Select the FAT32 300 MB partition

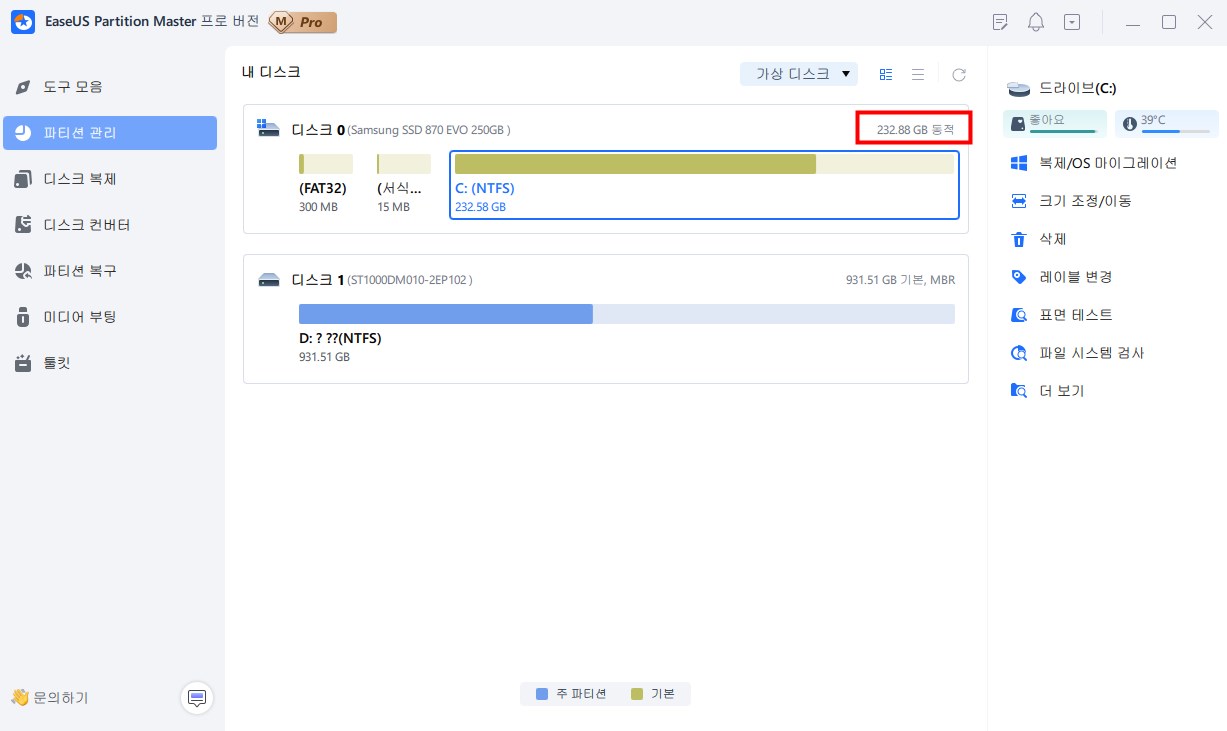click(326, 184)
